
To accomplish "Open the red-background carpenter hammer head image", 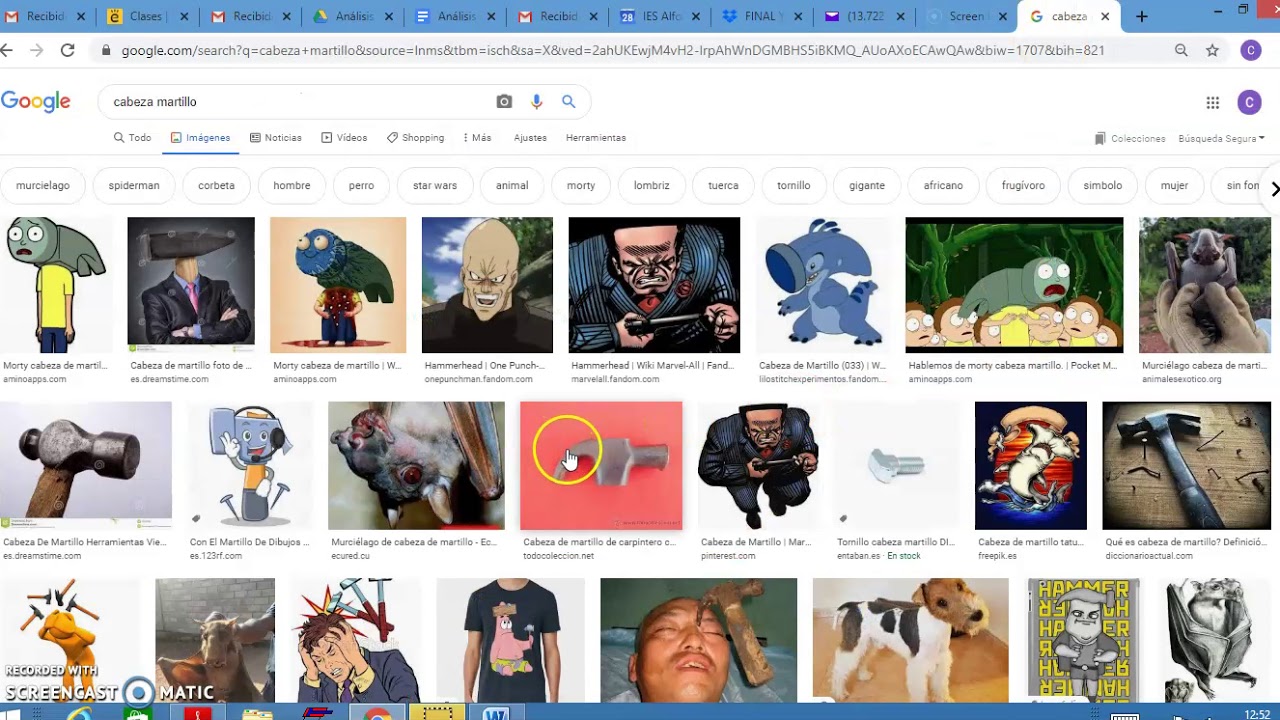I will point(601,465).
